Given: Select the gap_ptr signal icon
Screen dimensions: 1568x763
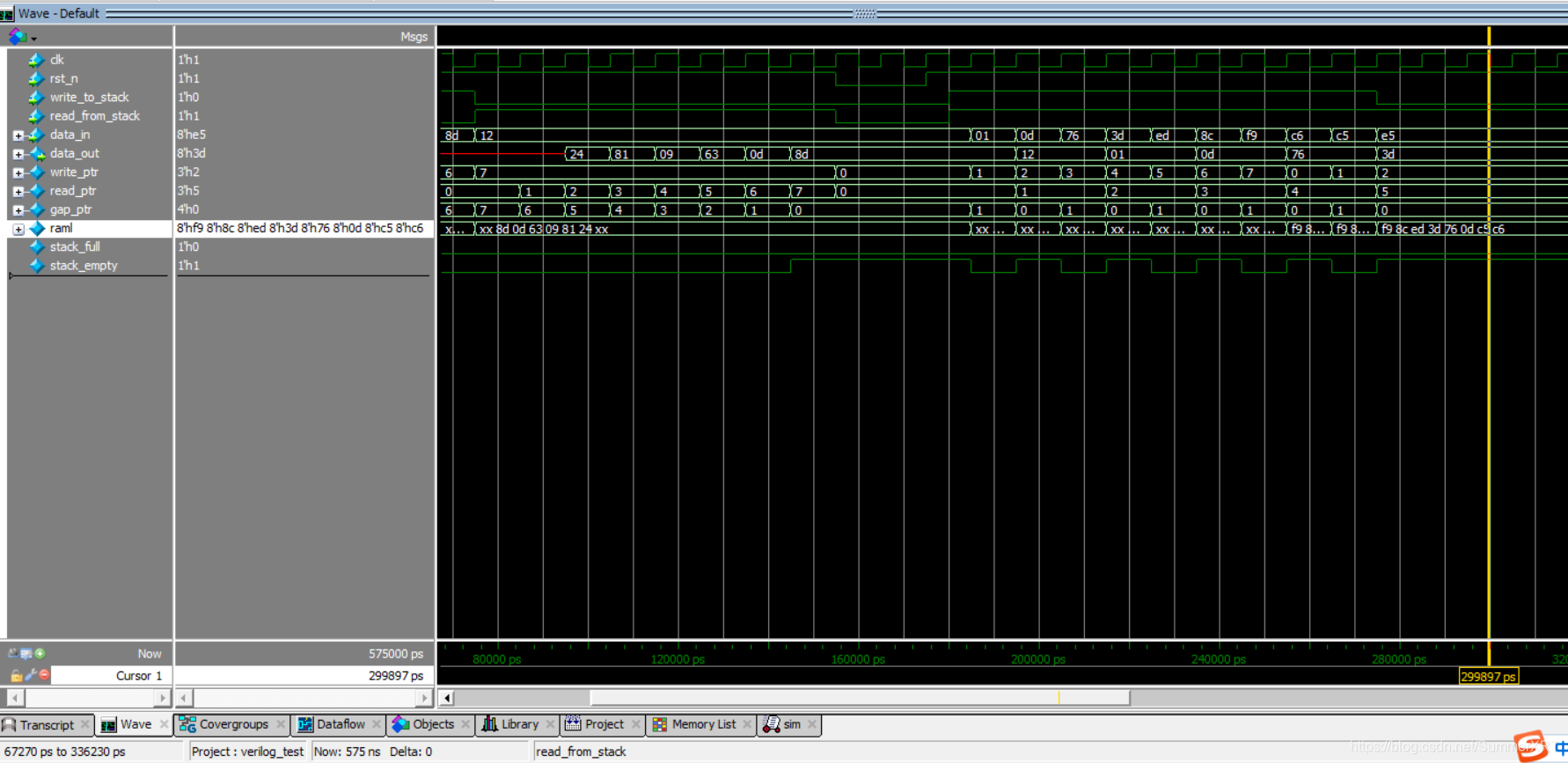Looking at the screenshot, I should 36,209.
